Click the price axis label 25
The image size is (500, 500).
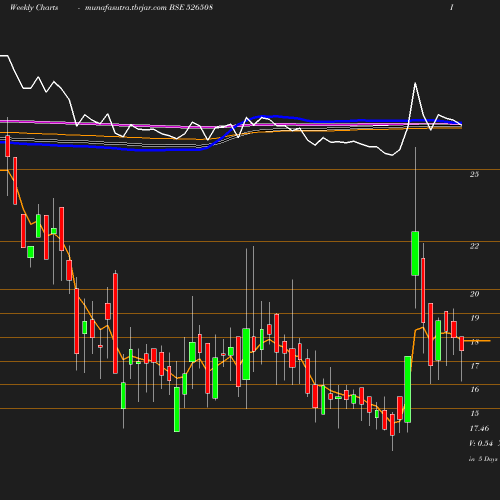[x=474, y=174]
